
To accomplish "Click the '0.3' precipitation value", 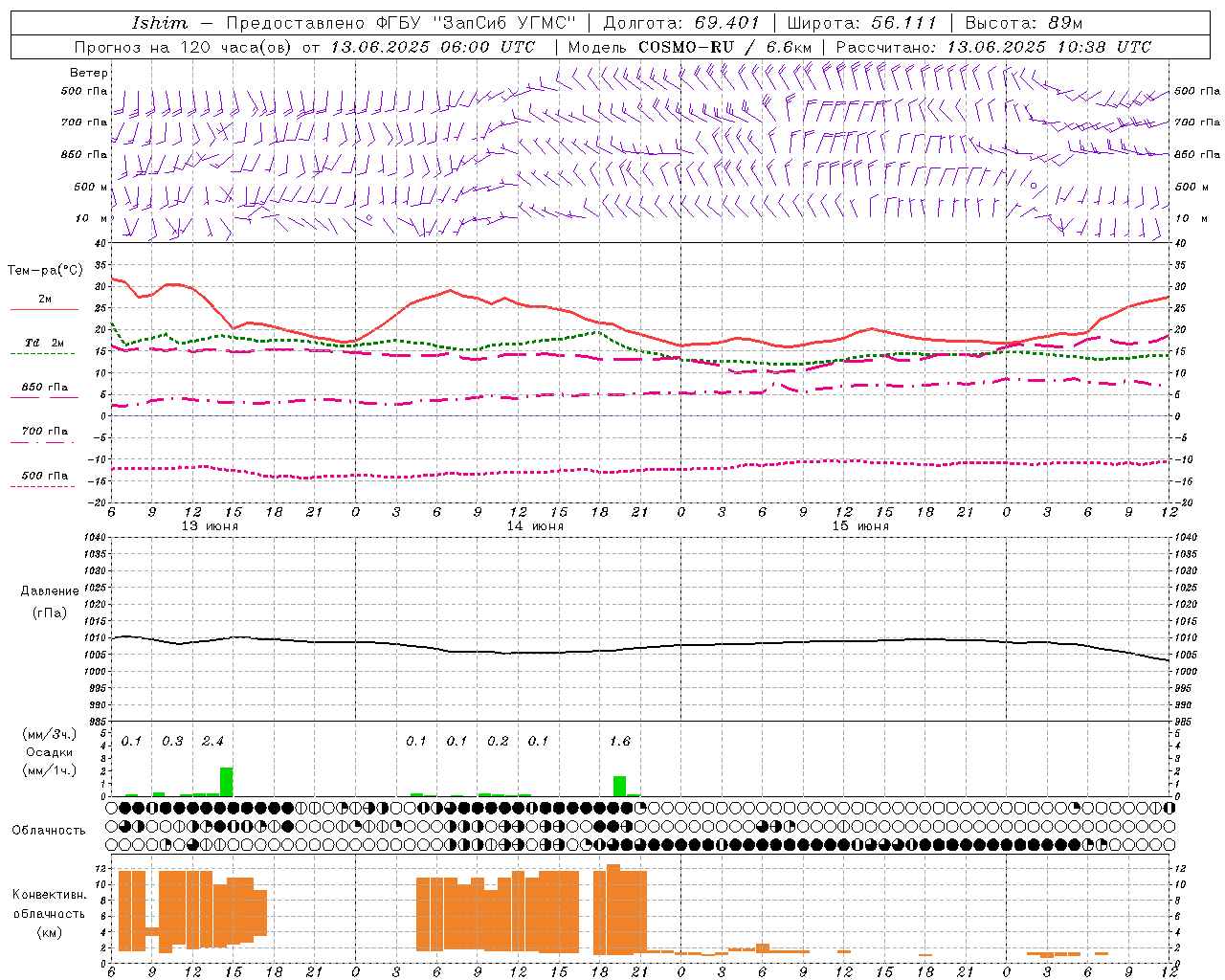I will [x=172, y=742].
